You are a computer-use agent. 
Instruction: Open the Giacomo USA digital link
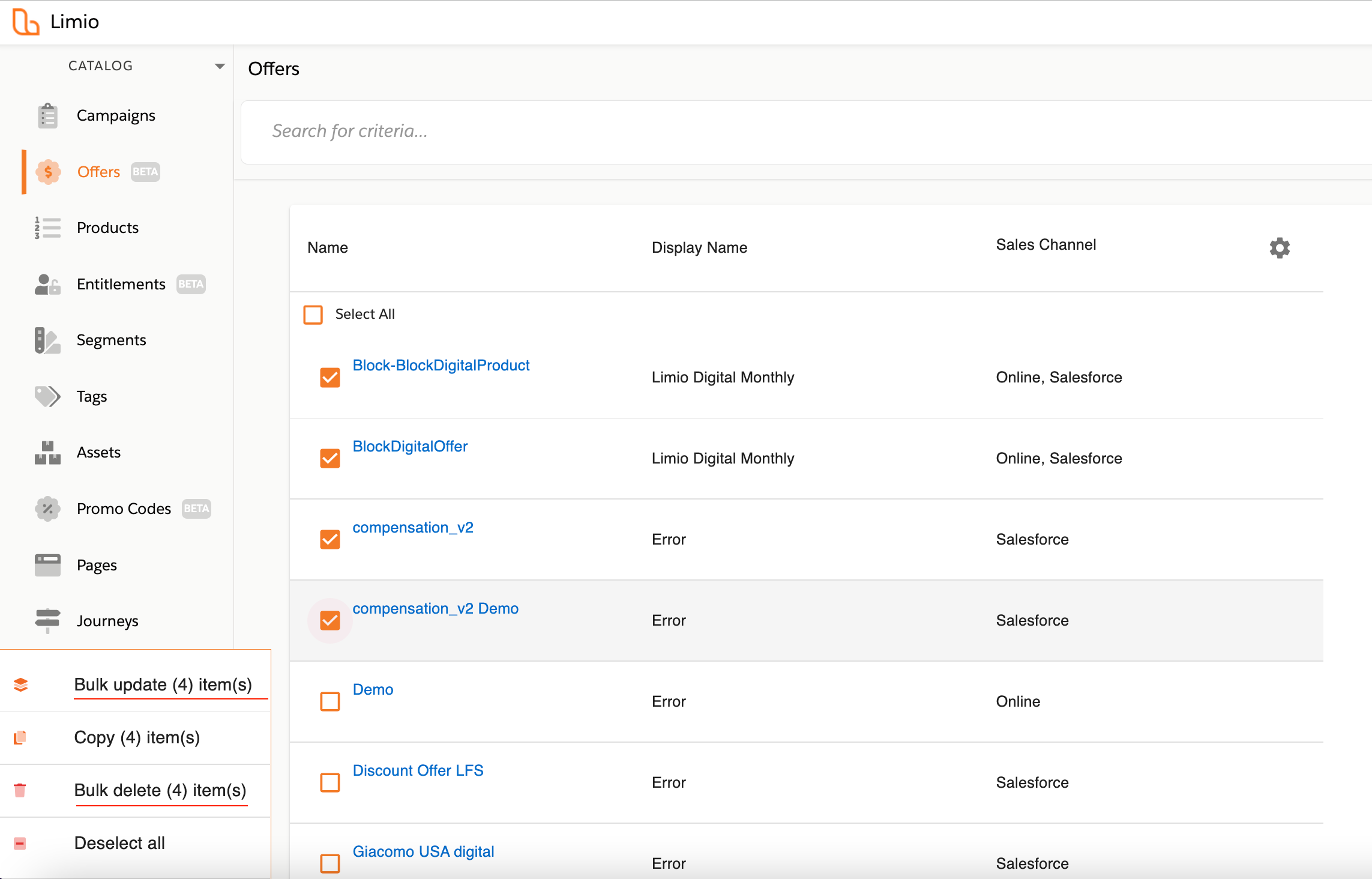coord(423,852)
